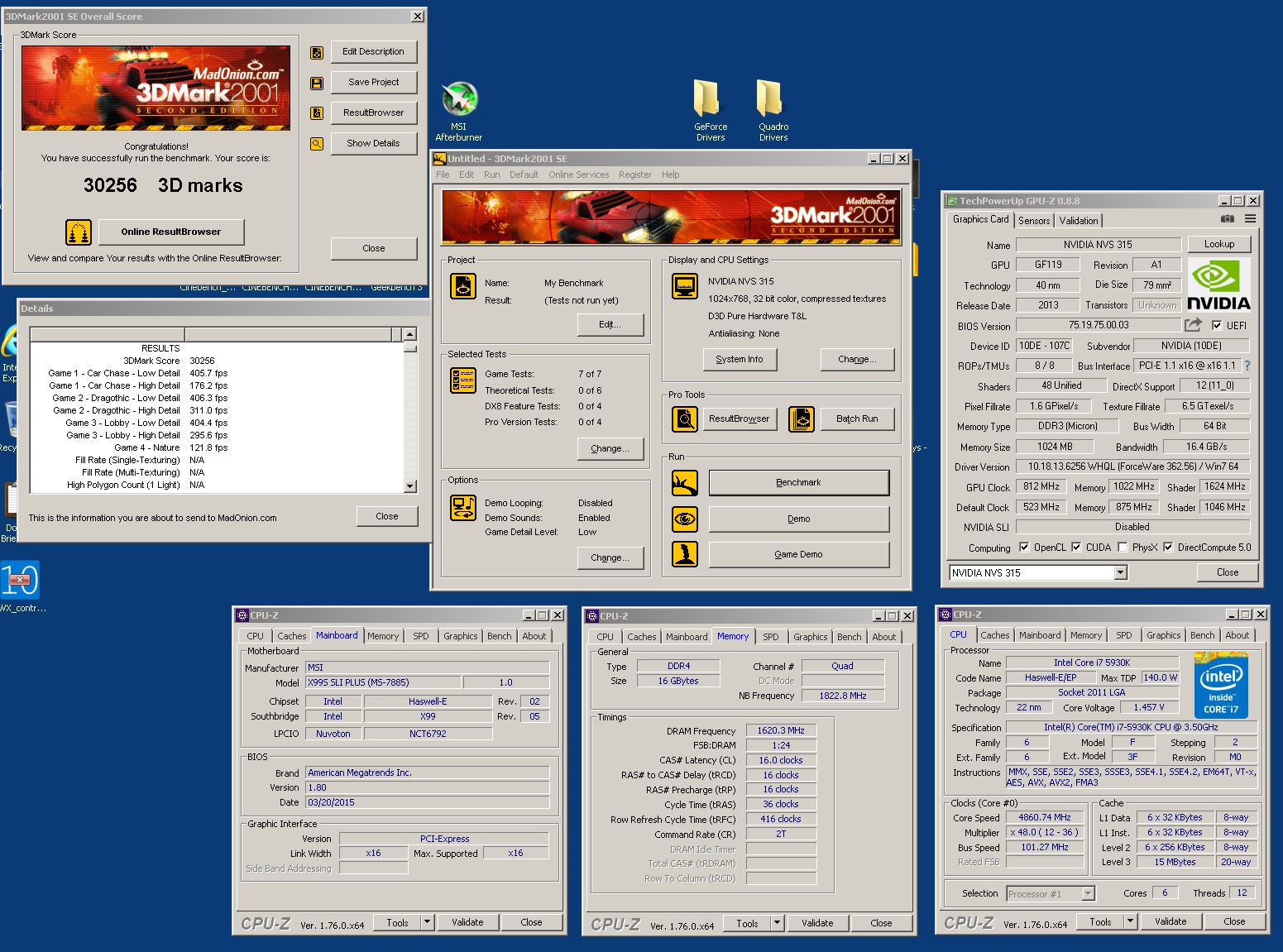Switch to Validation tab in GPU-Z
This screenshot has height=952, width=1283.
[x=1079, y=220]
